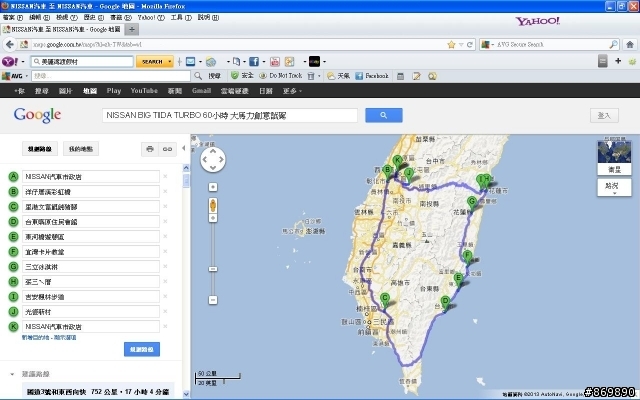640x400 pixels.
Task: Open the Firefox 工具 (Tools) menu
Action: [x=181, y=17]
